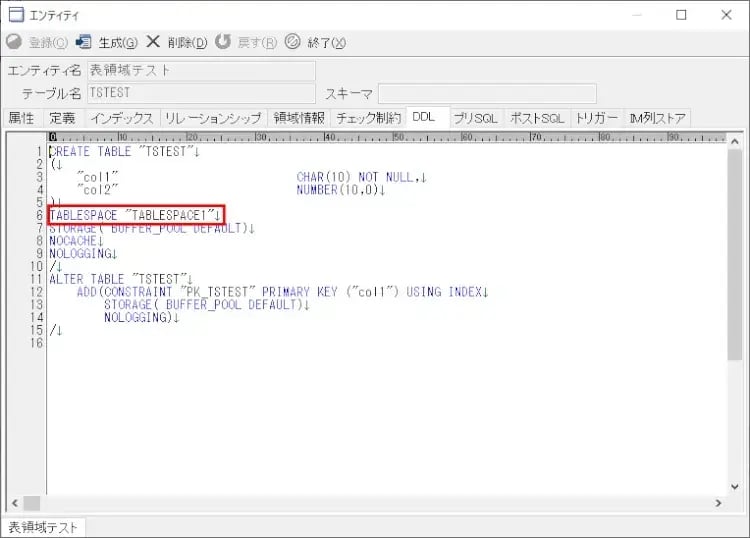The height and width of the screenshot is (538, 750).
Task: Open the 定義 tab
Action: pos(62,118)
